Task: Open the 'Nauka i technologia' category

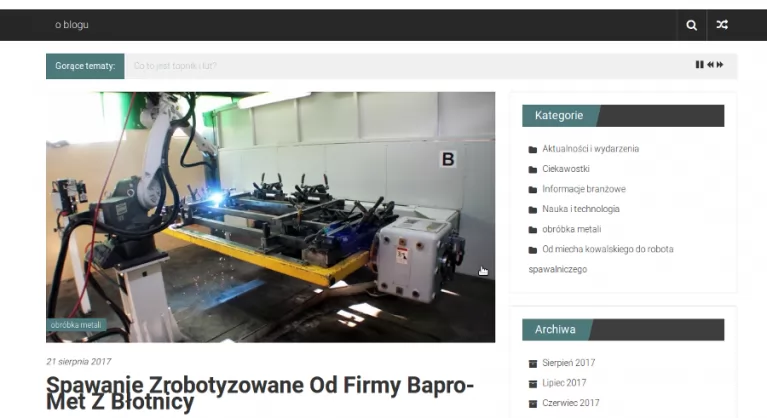Action: click(581, 209)
